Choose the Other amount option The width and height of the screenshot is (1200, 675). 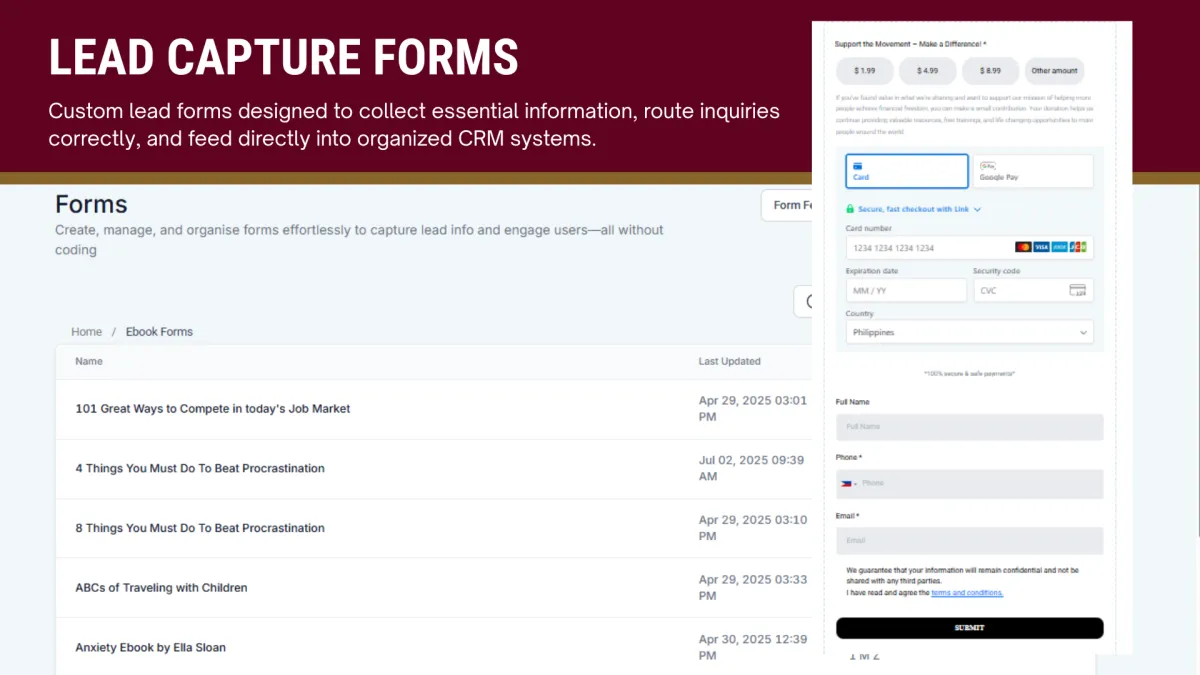click(1055, 71)
